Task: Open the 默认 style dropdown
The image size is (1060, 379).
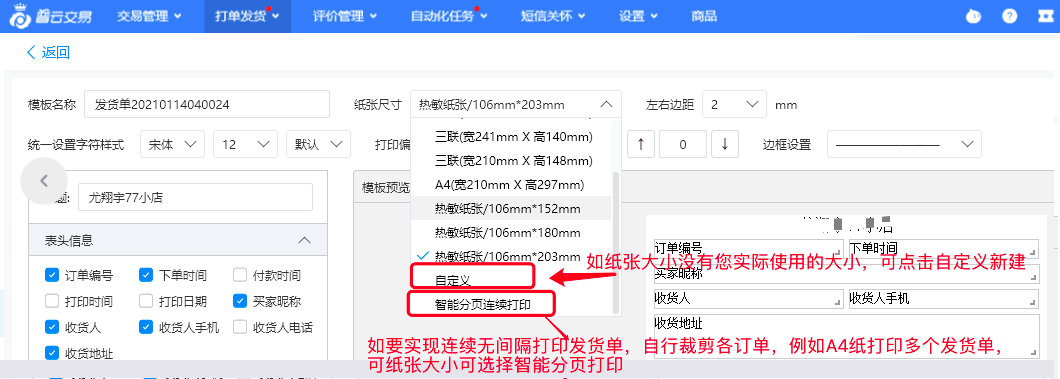Action: click(318, 144)
